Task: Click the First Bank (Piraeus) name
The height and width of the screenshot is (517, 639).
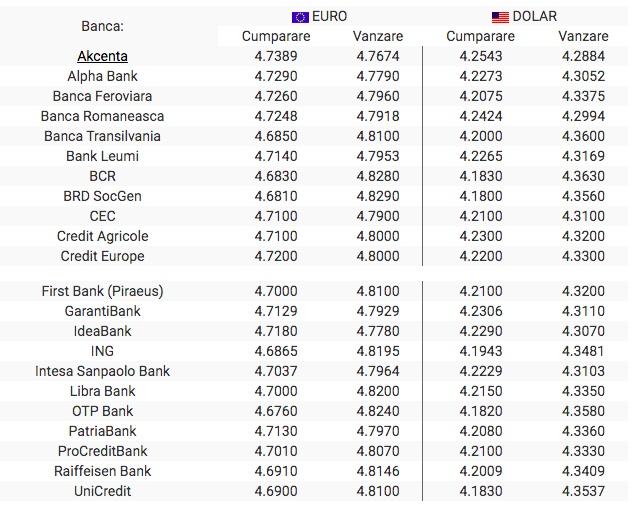Action: [x=102, y=291]
